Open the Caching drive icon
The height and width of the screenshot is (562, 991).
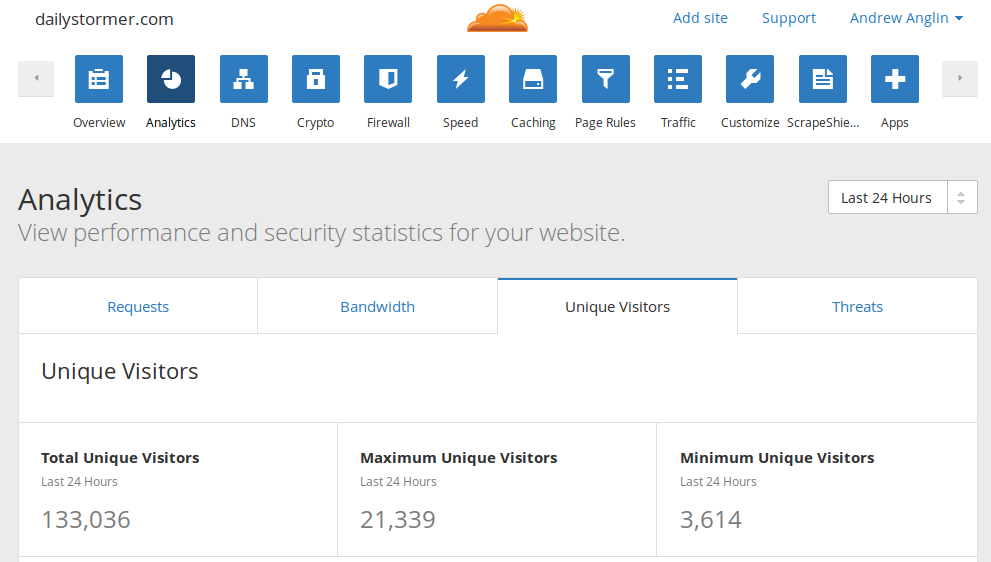click(533, 80)
